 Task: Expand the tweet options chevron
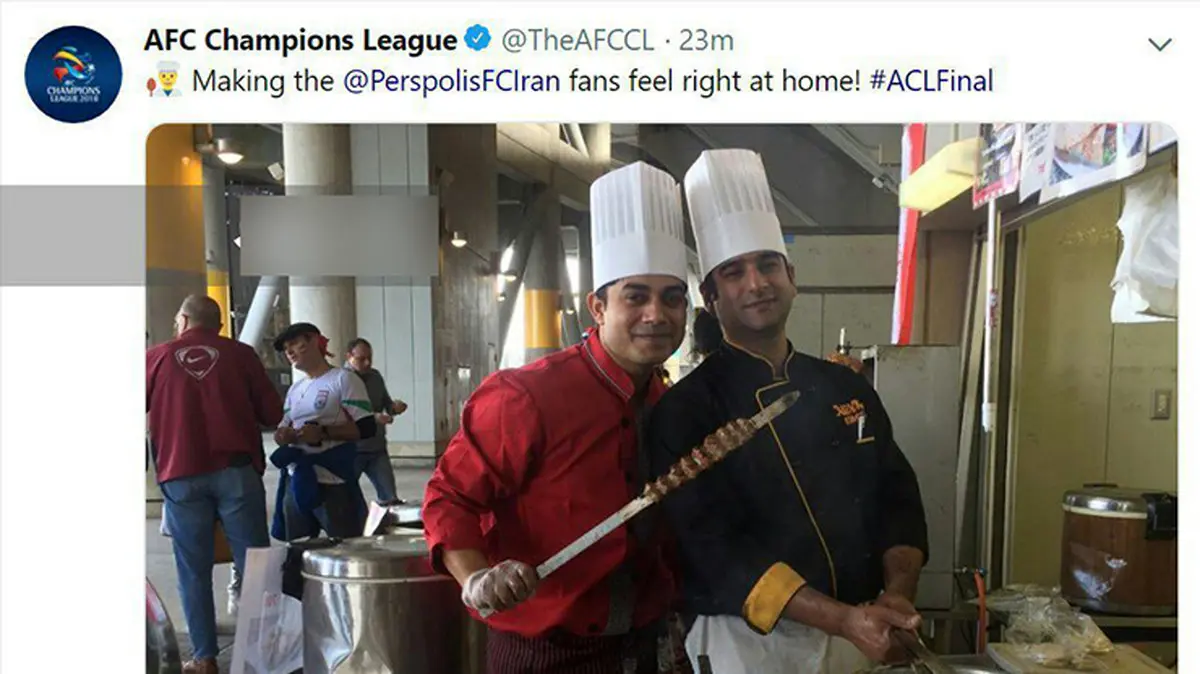click(1159, 44)
